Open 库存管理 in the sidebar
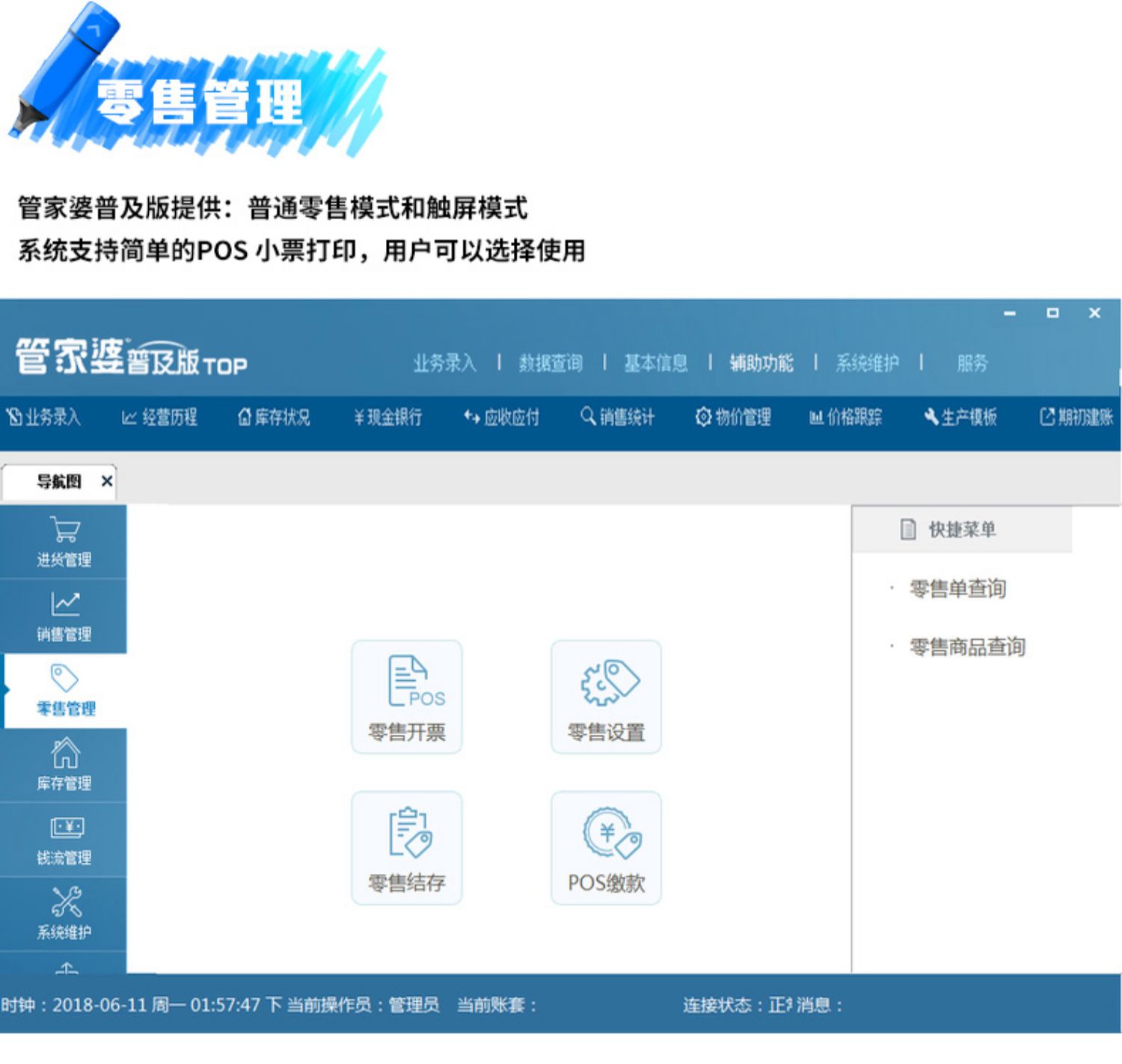 (64, 765)
